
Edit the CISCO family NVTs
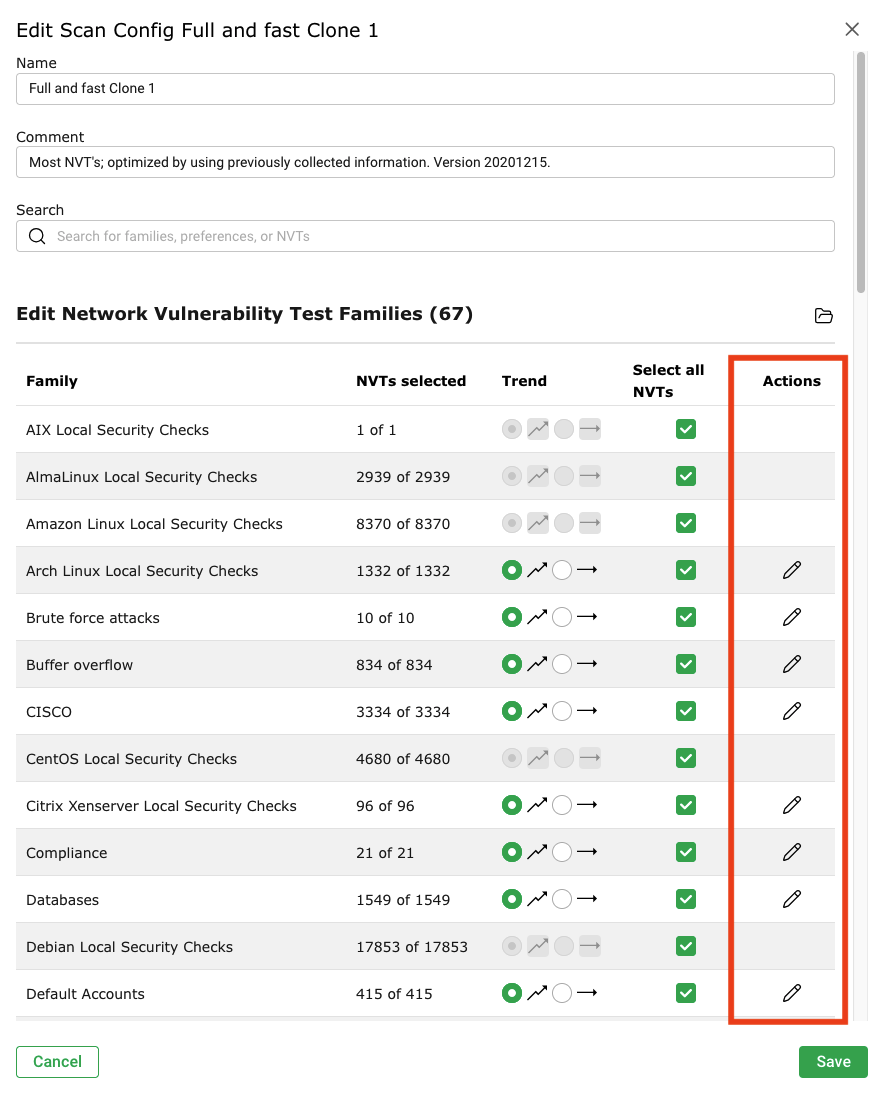tap(791, 711)
